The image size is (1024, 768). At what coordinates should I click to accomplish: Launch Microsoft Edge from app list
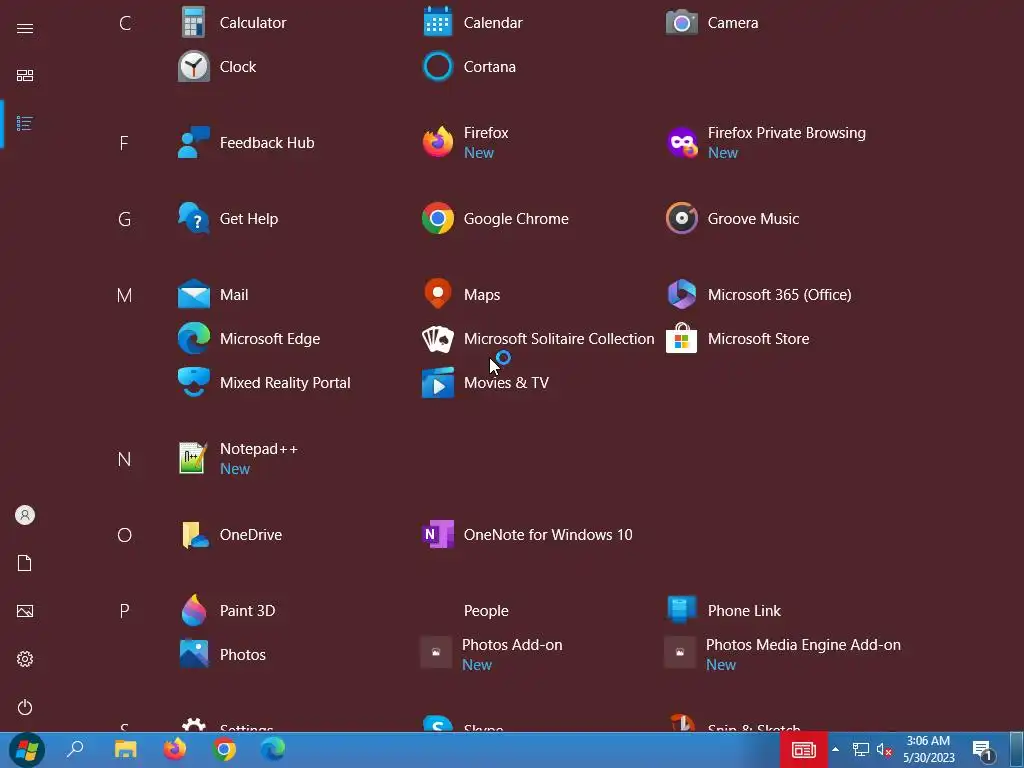tap(193, 338)
